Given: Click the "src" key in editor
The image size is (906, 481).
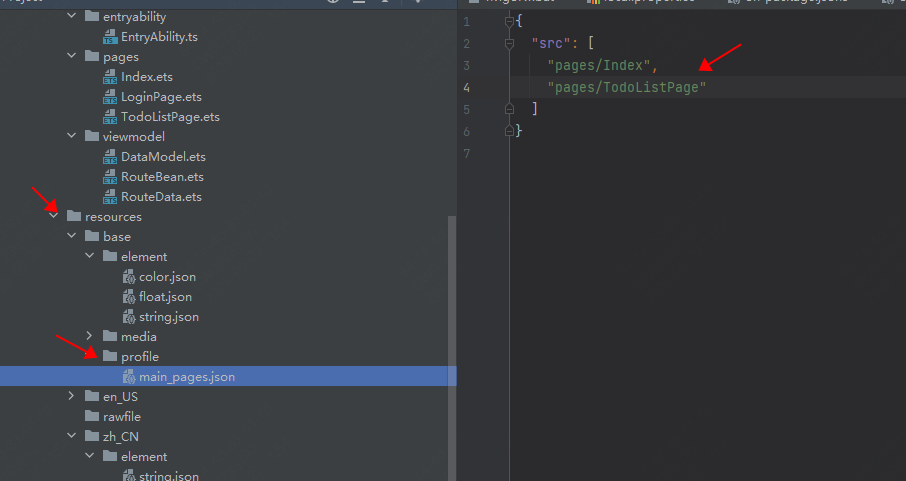Looking at the screenshot, I should (x=551, y=43).
